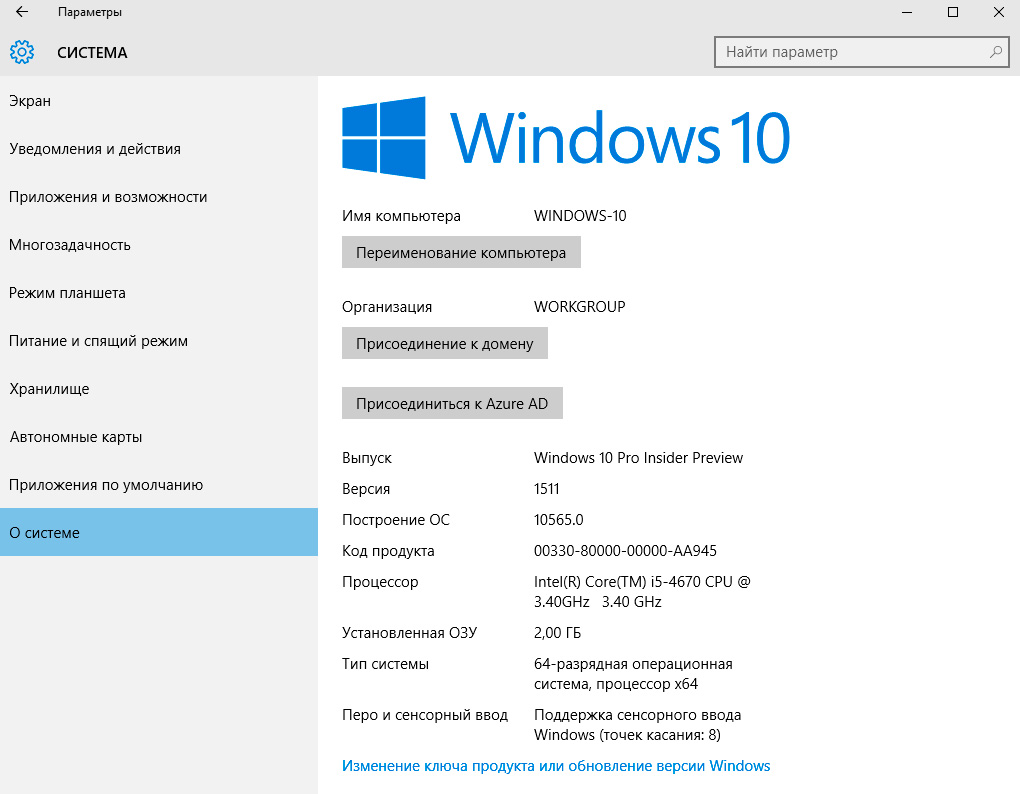
Task: Click the Организация label
Action: (x=387, y=307)
